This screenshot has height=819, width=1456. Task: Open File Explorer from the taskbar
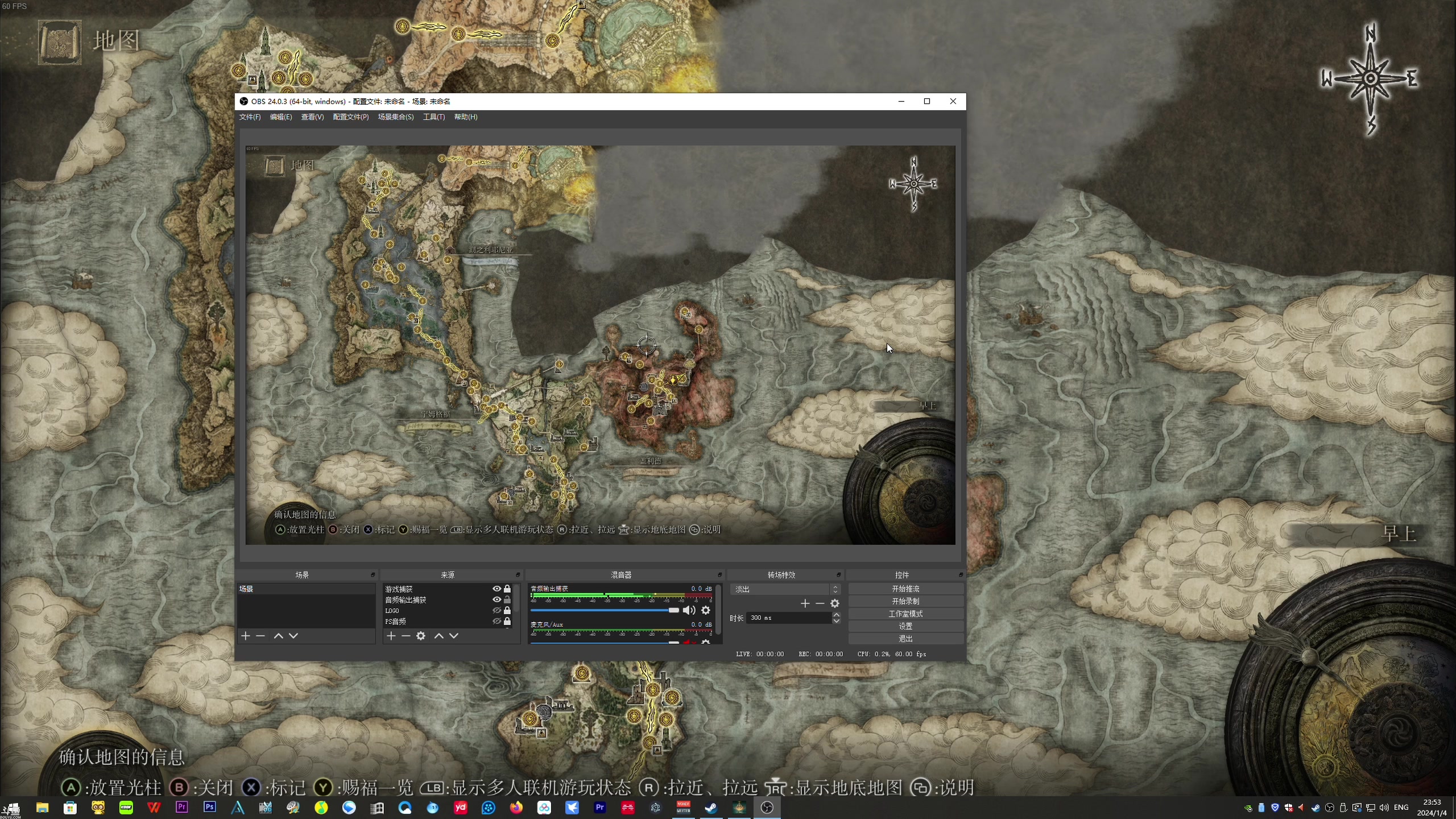[x=42, y=808]
